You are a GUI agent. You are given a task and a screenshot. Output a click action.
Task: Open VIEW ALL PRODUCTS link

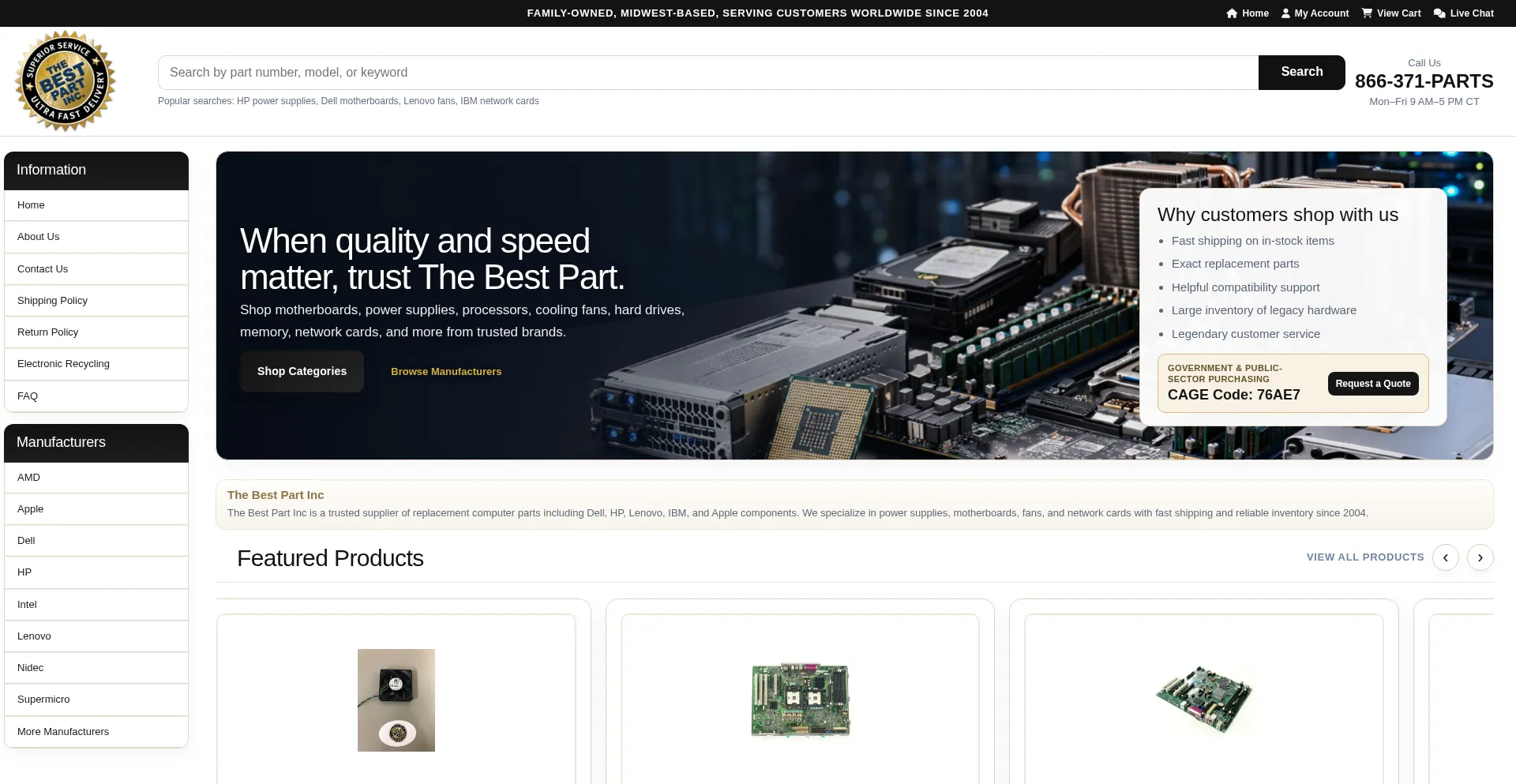pyautogui.click(x=1365, y=557)
